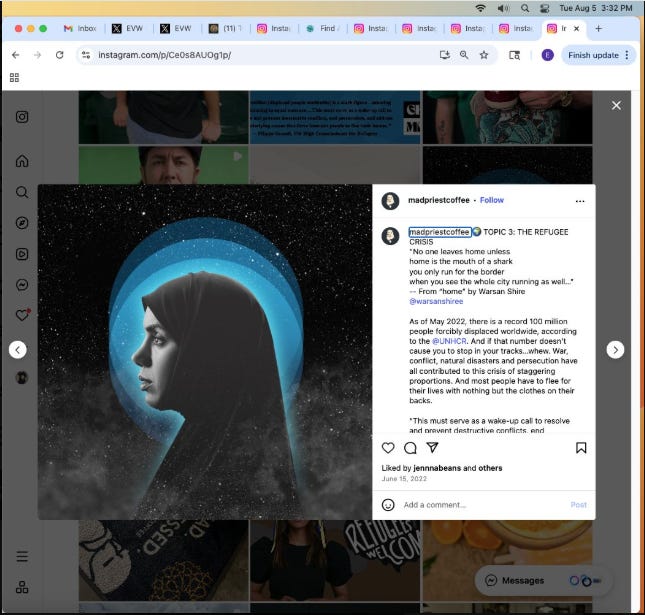This screenshot has width=645, height=615.
Task: View others who liked the post
Action: tap(490, 468)
